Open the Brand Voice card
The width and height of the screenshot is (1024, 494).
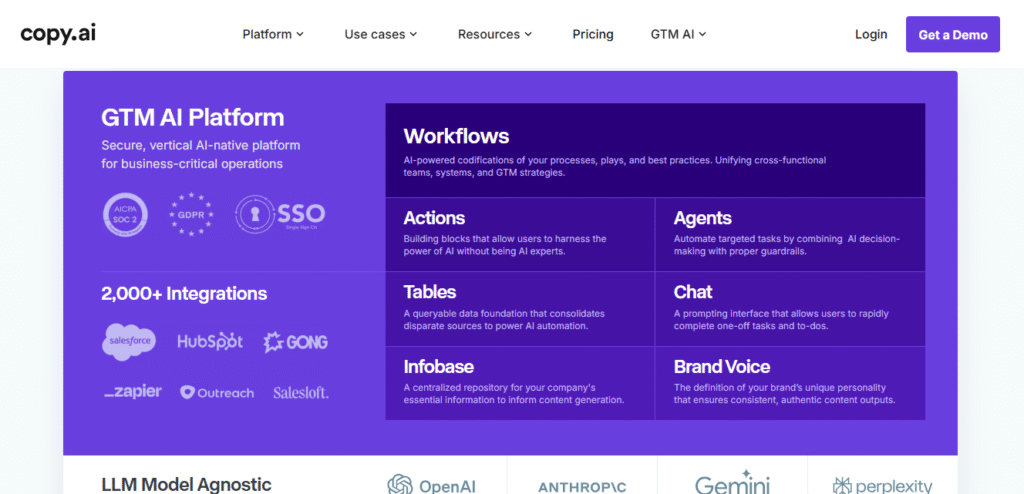click(x=790, y=383)
